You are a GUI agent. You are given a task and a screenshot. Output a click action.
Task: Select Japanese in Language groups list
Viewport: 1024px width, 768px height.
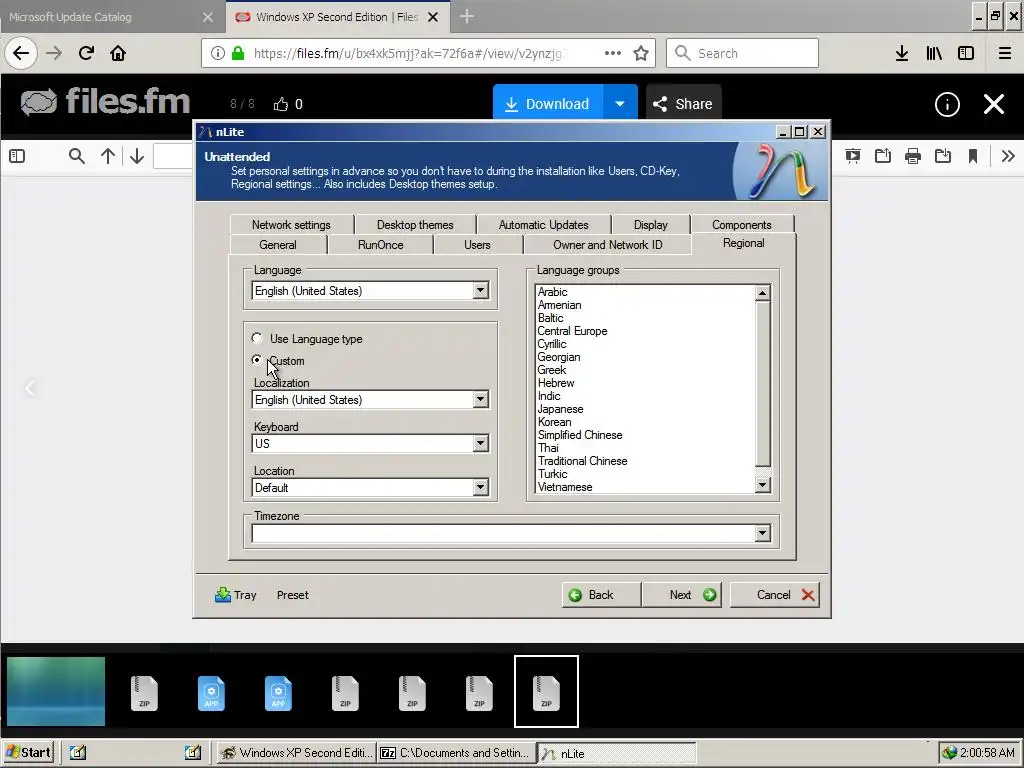pos(560,409)
